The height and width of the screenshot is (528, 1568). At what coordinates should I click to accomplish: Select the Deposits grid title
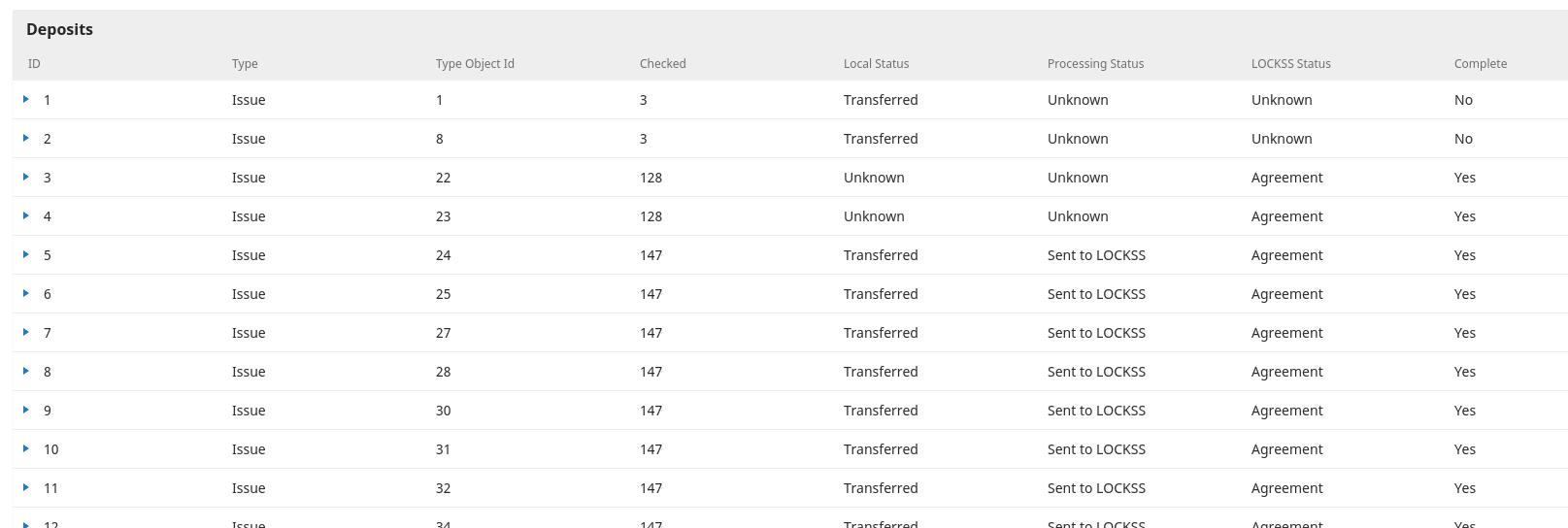click(60, 29)
